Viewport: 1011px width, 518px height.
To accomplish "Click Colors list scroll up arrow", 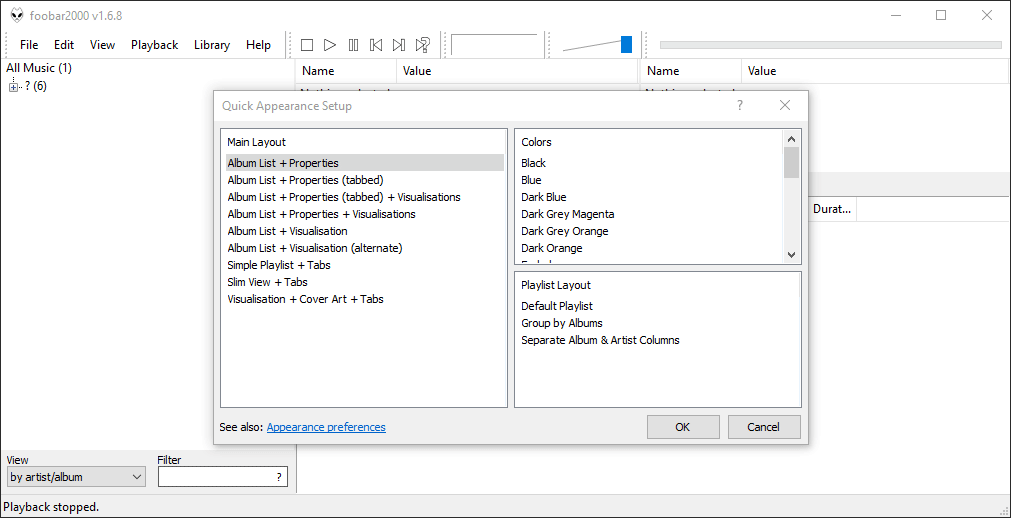I will 792,139.
